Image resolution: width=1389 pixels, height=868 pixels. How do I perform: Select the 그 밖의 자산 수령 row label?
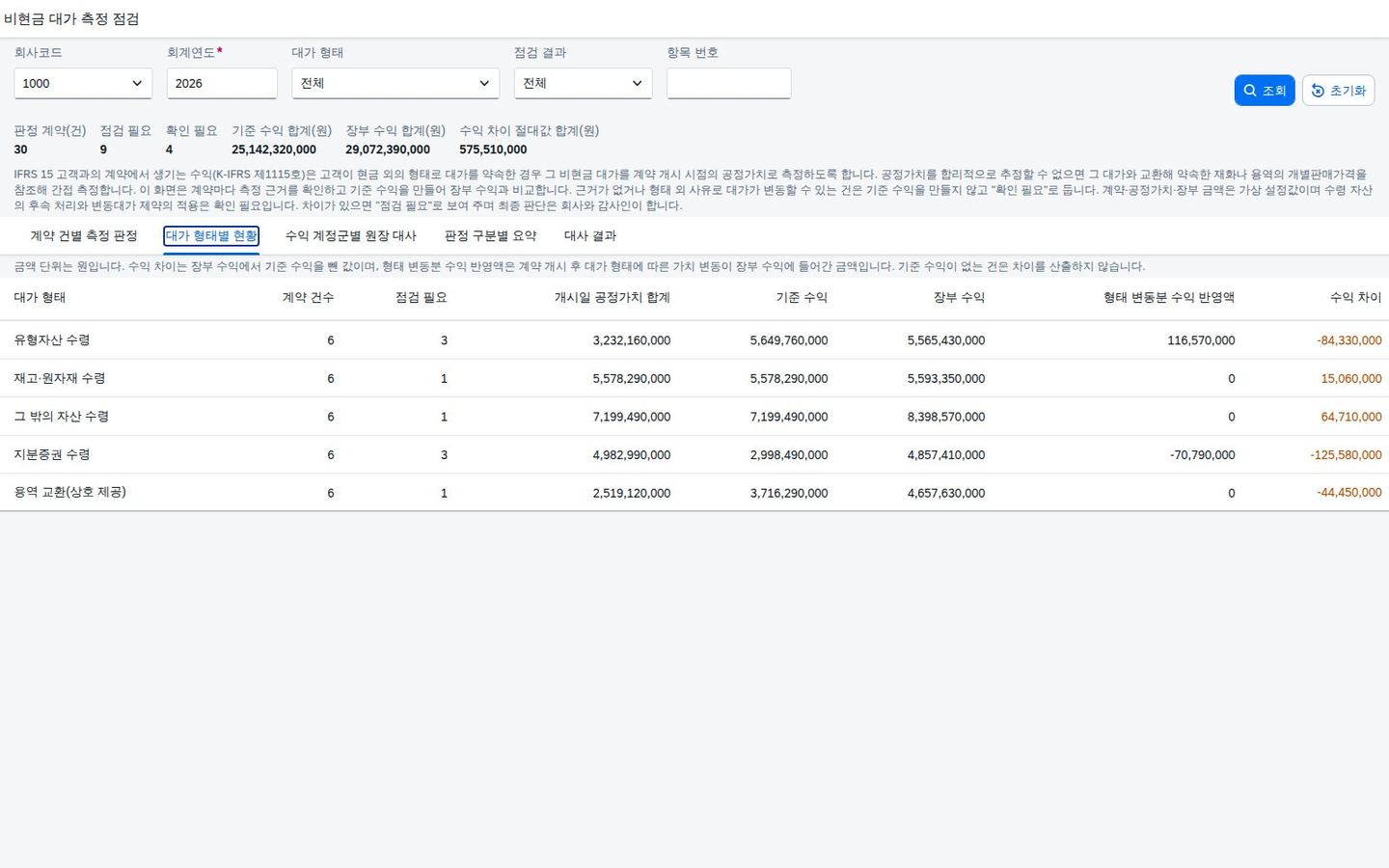click(x=62, y=417)
